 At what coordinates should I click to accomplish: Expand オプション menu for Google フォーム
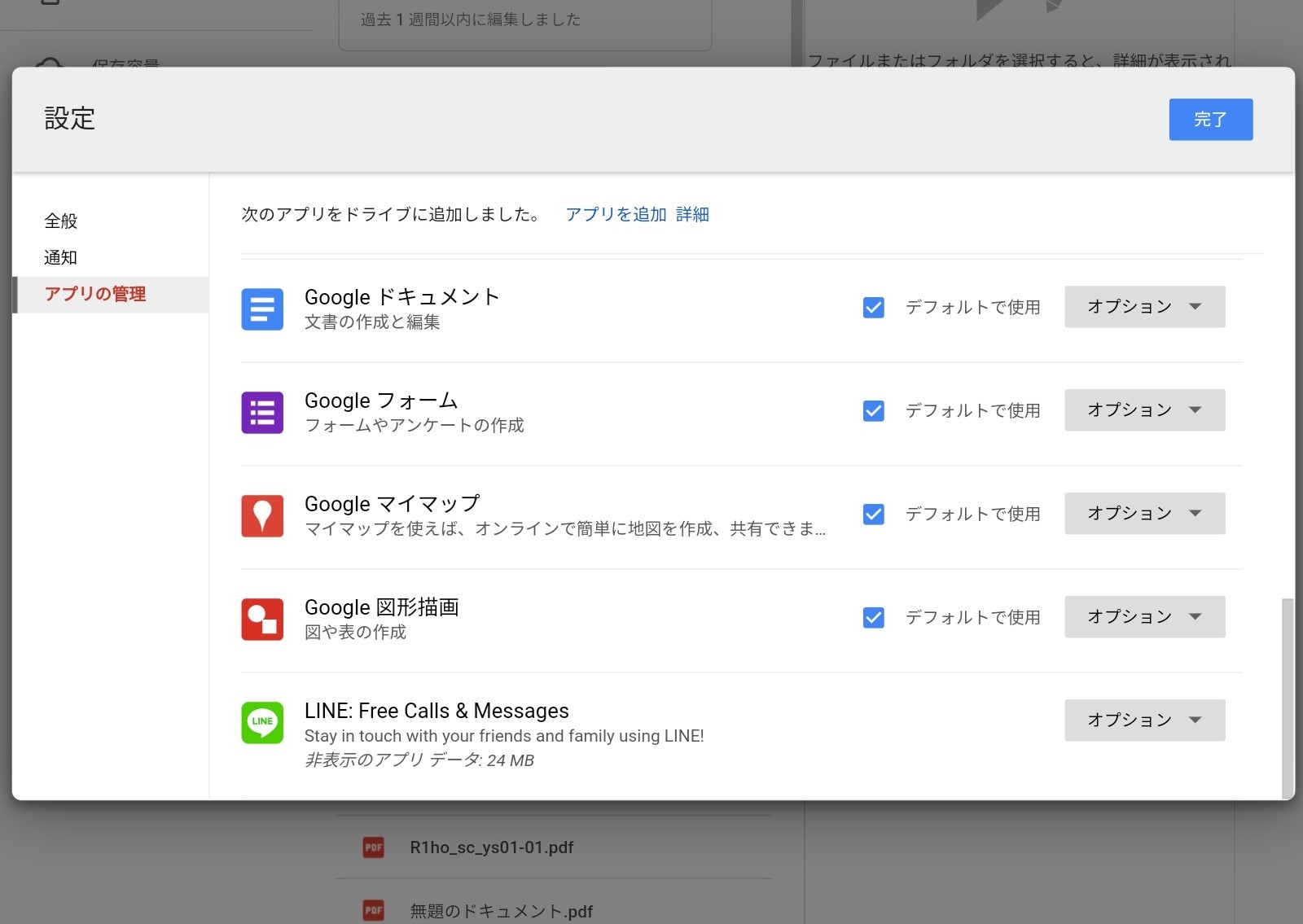click(1144, 410)
